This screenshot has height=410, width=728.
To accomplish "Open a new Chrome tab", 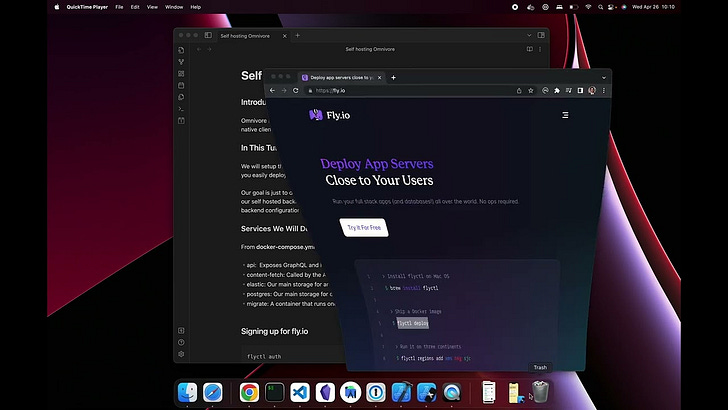I will point(393,78).
